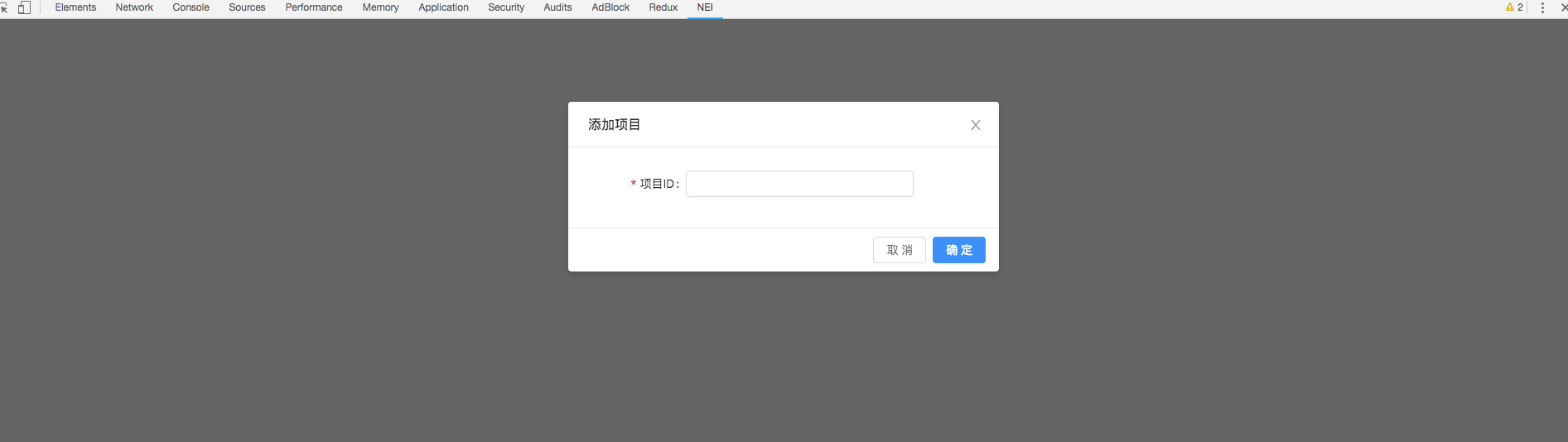This screenshot has height=442, width=1568.
Task: Switch to the Redux tab
Action: point(663,7)
